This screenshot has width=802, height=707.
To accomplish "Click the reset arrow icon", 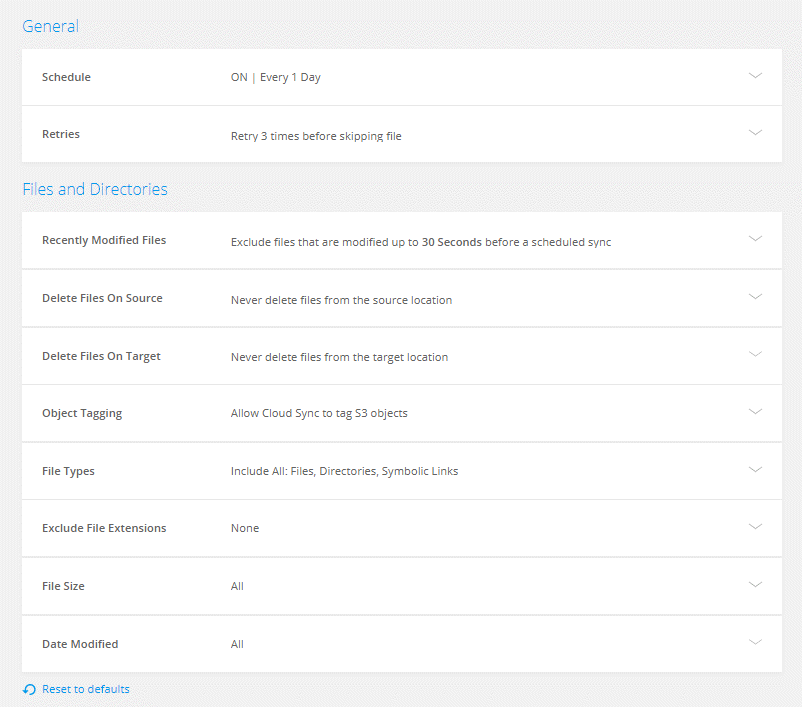I will (x=29, y=689).
